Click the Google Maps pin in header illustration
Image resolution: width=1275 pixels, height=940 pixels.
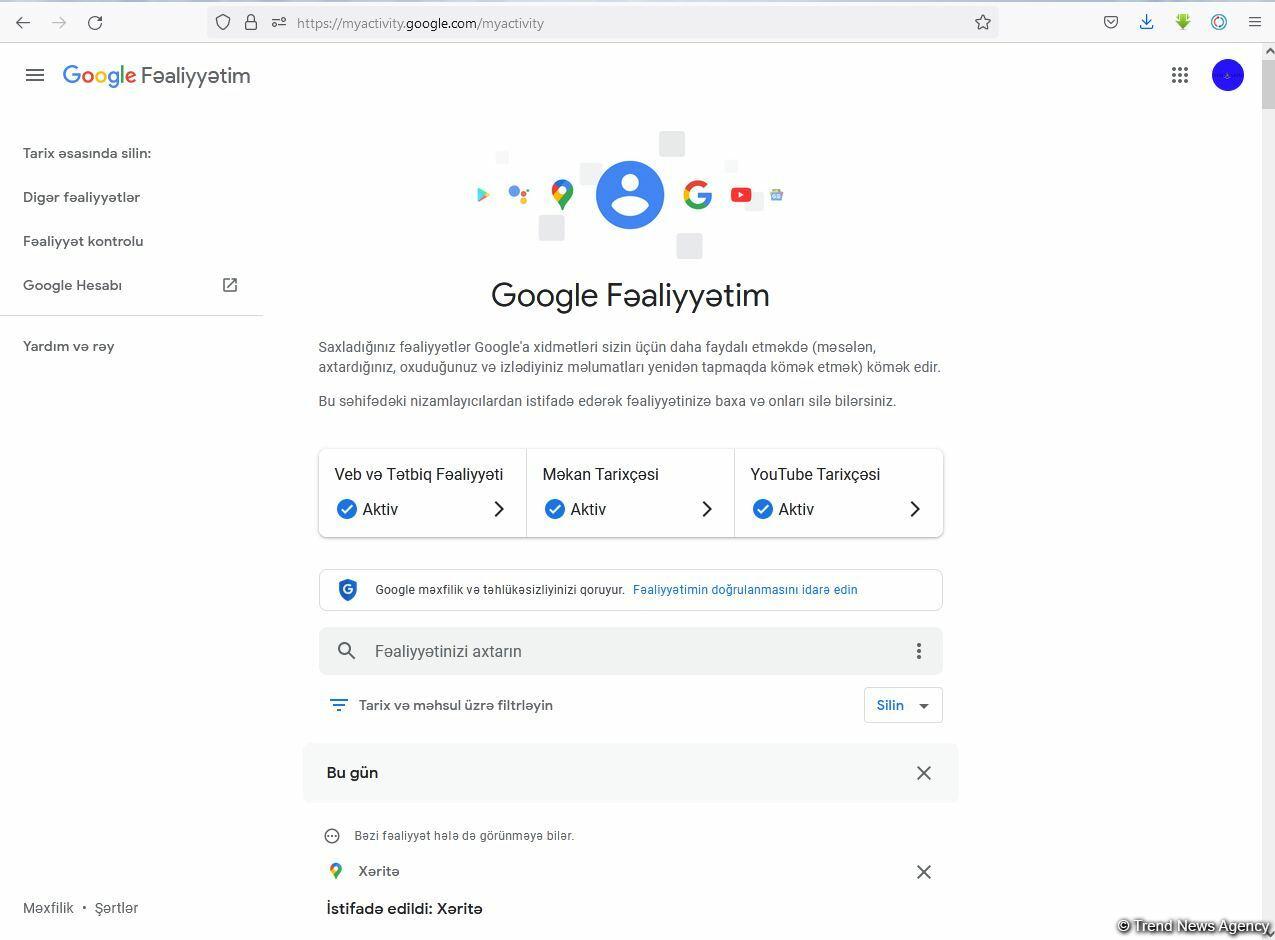(x=562, y=194)
